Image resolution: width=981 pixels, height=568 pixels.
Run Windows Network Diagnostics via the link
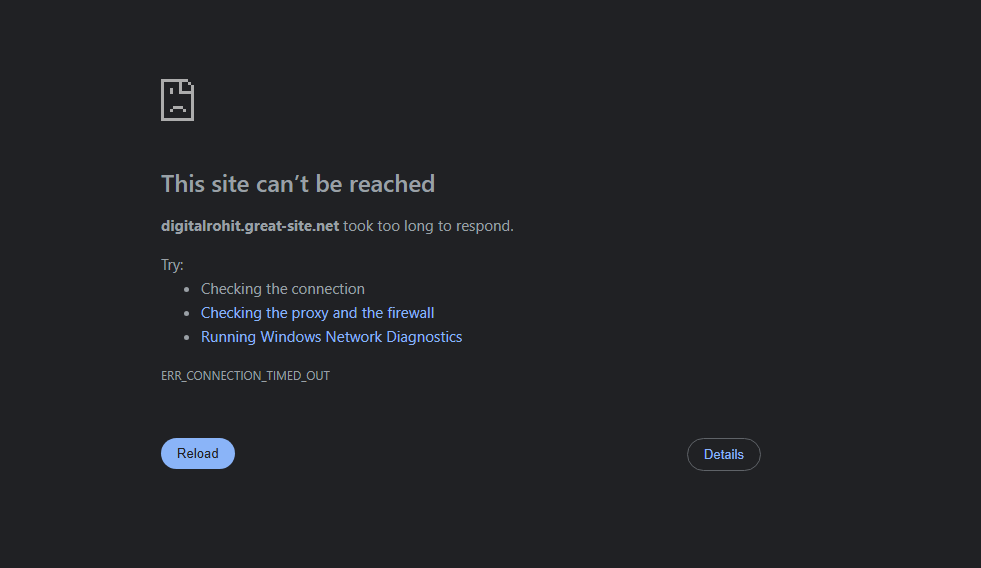tap(331, 337)
